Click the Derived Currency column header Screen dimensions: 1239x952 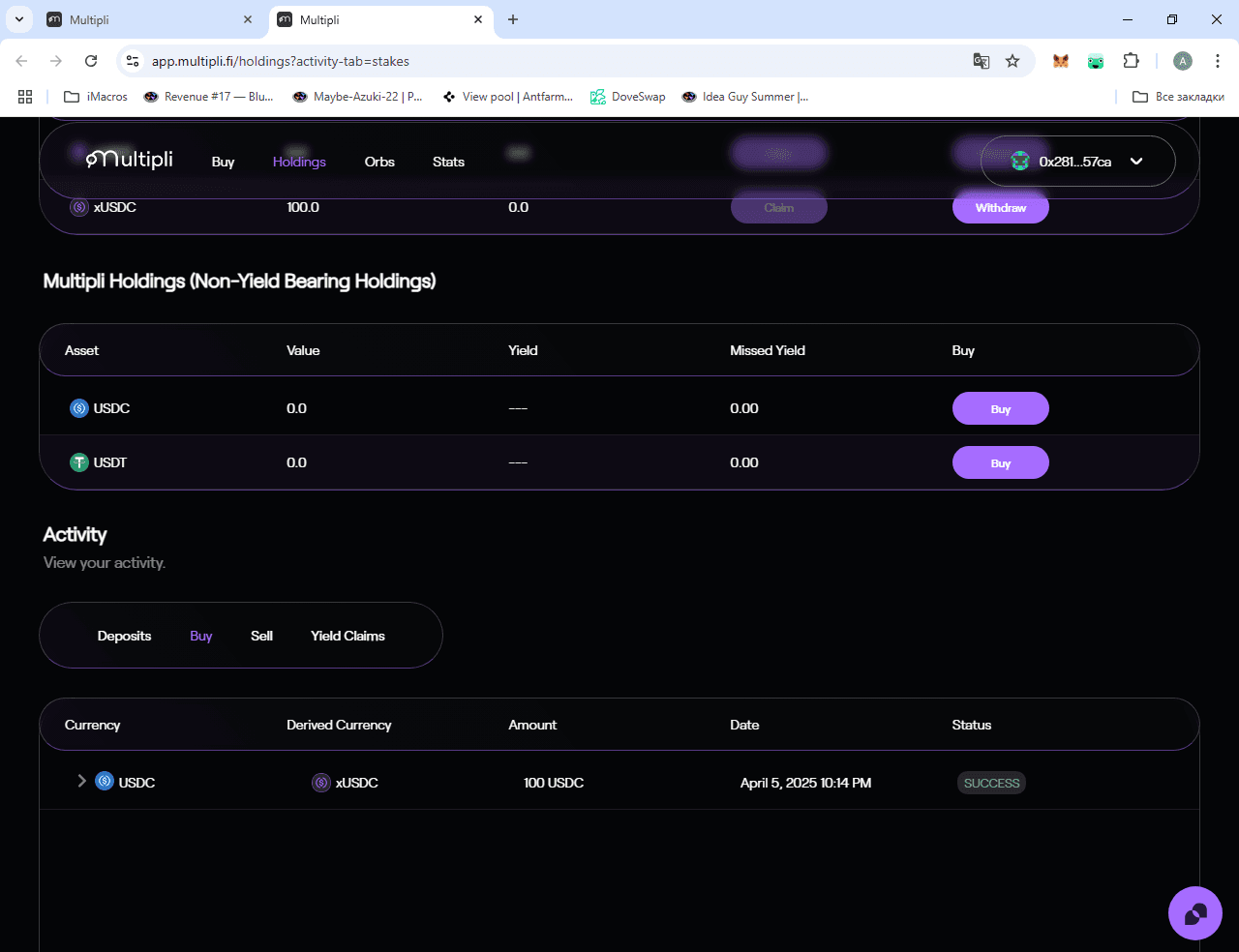coord(339,725)
